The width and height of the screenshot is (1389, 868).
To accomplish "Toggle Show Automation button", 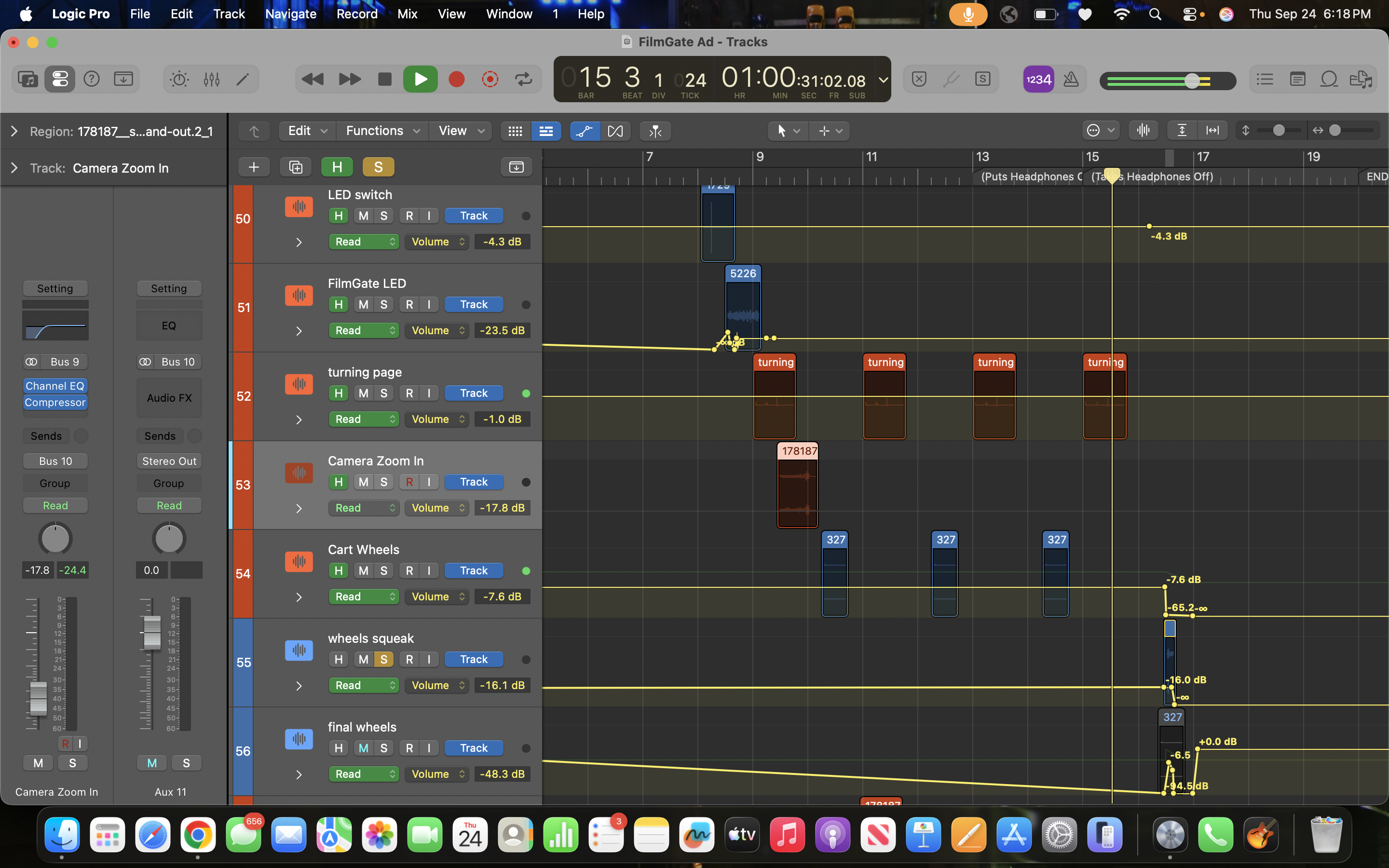I will [x=585, y=132].
